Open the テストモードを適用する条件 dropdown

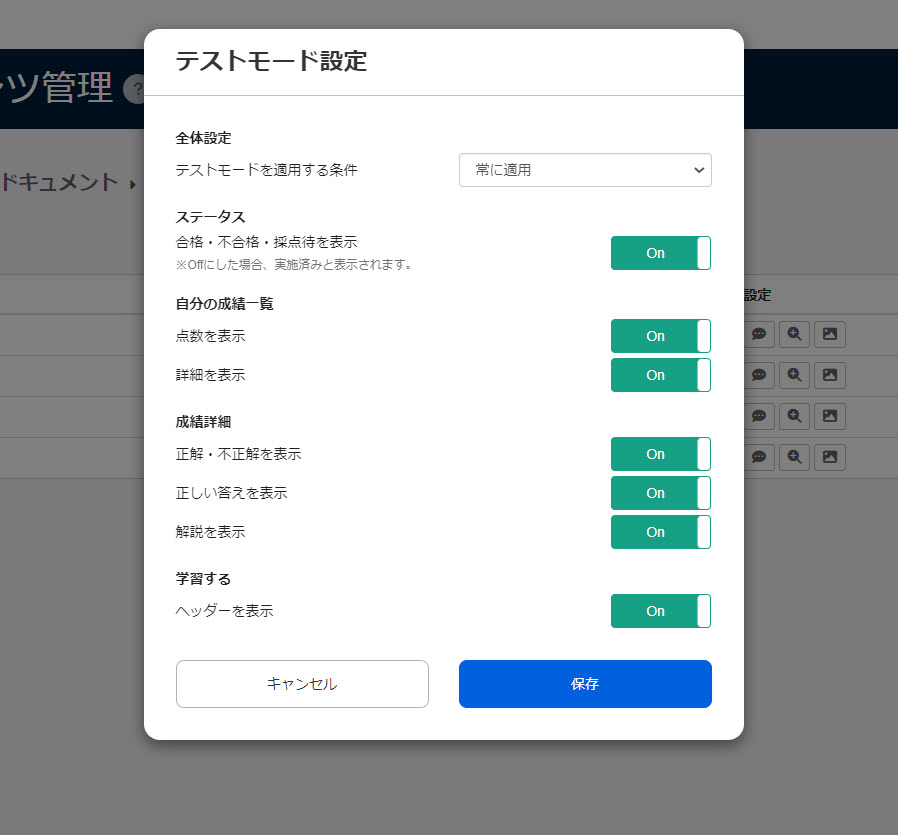point(585,170)
